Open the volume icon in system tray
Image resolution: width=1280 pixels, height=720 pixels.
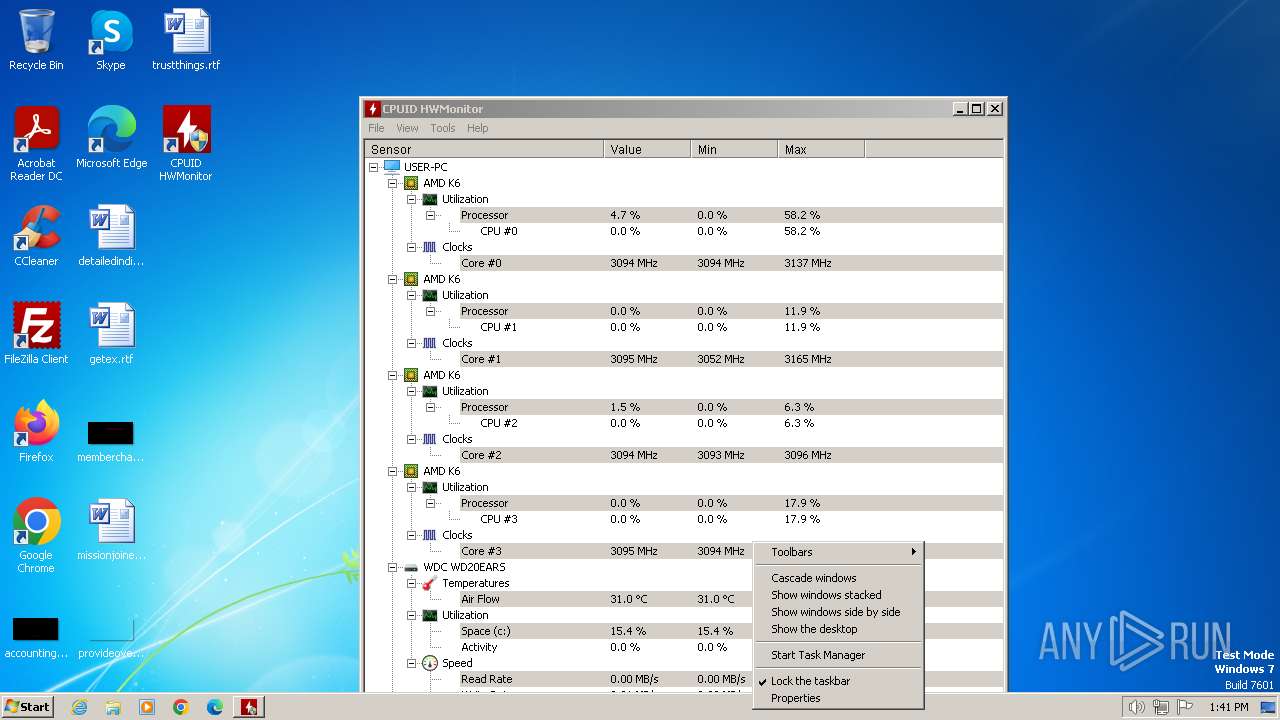[x=1136, y=707]
